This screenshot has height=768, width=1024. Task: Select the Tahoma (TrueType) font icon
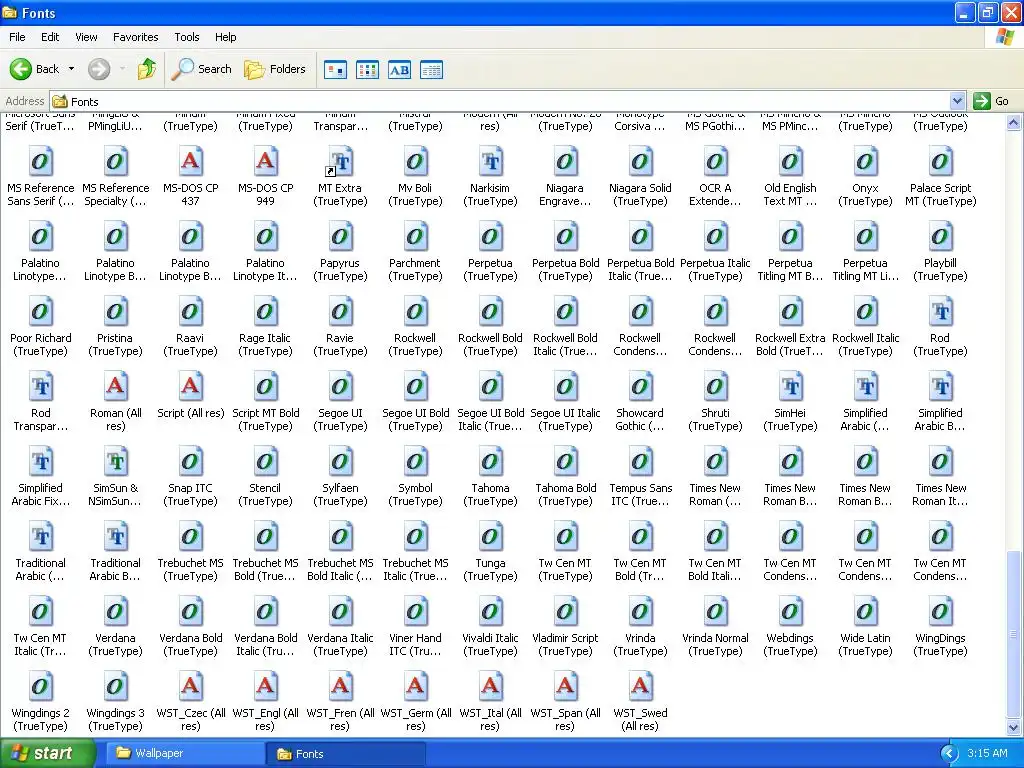pyautogui.click(x=490, y=462)
